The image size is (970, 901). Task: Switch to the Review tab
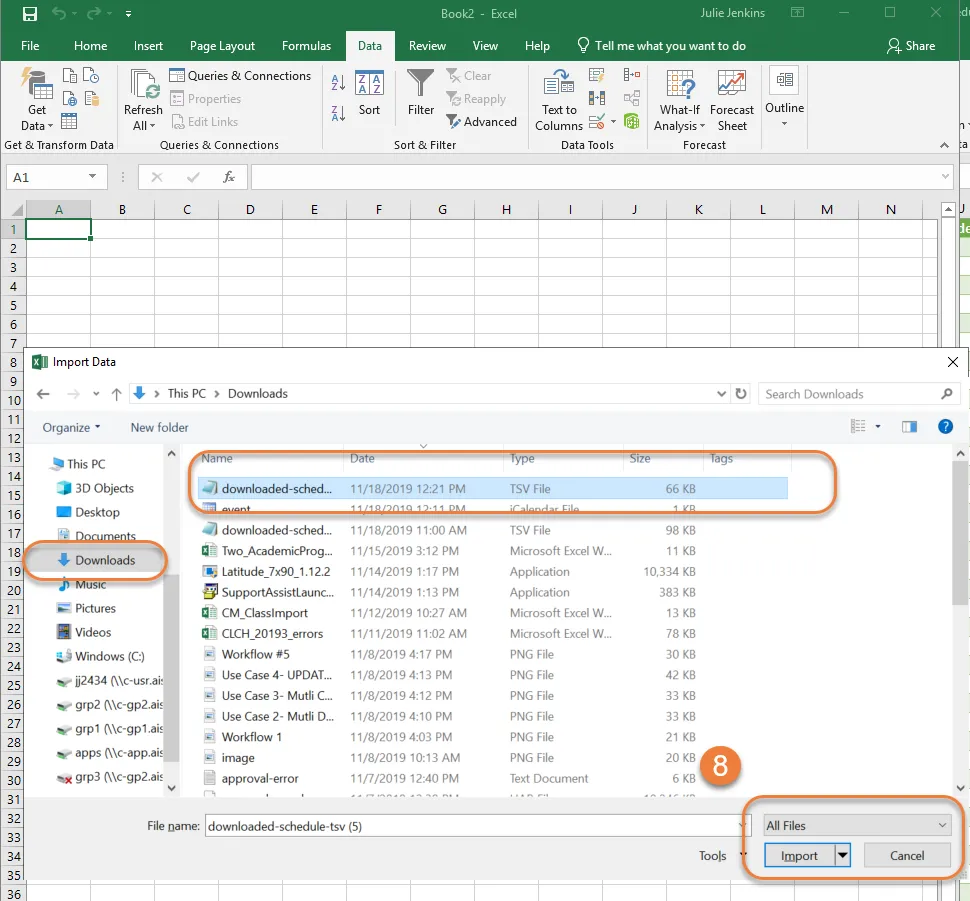427,46
